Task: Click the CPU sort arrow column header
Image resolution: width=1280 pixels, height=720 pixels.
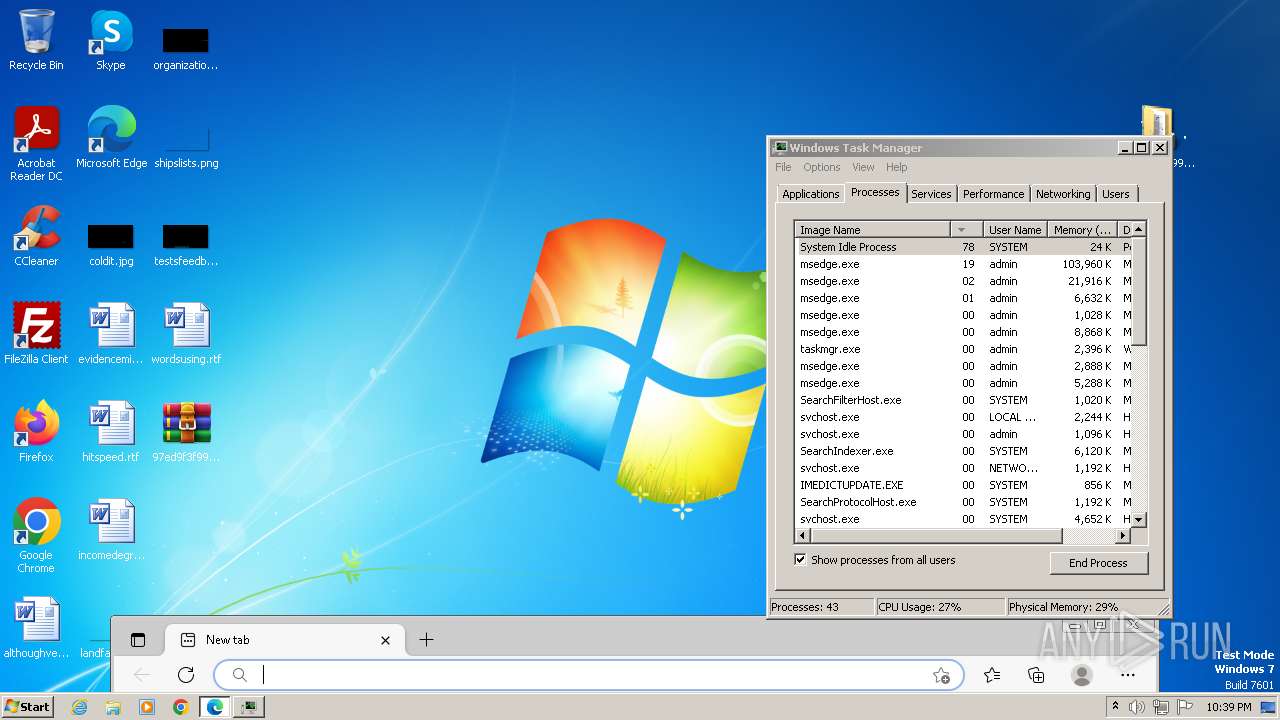Action: tap(965, 230)
